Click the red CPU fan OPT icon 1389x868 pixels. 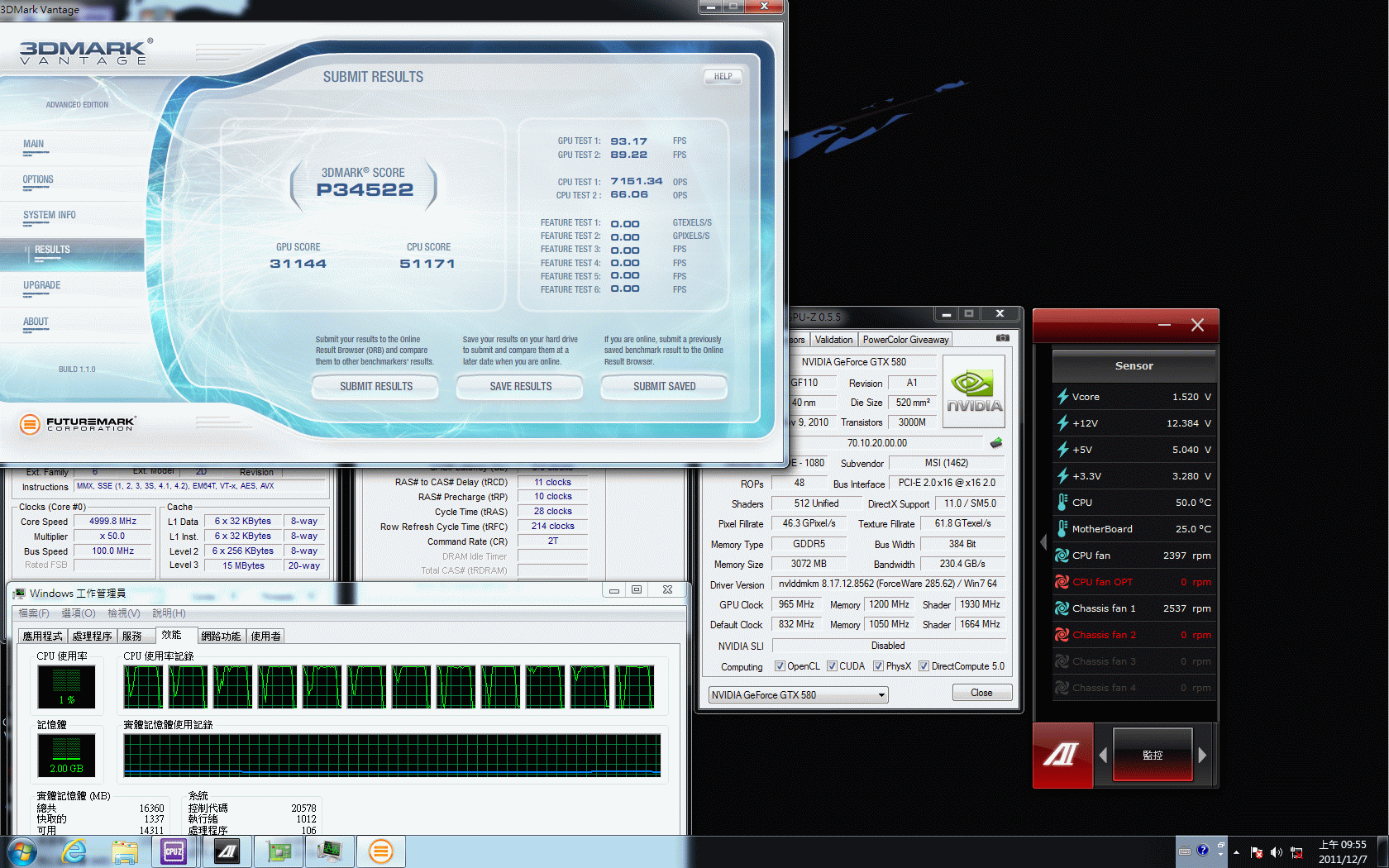pyautogui.click(x=1062, y=582)
